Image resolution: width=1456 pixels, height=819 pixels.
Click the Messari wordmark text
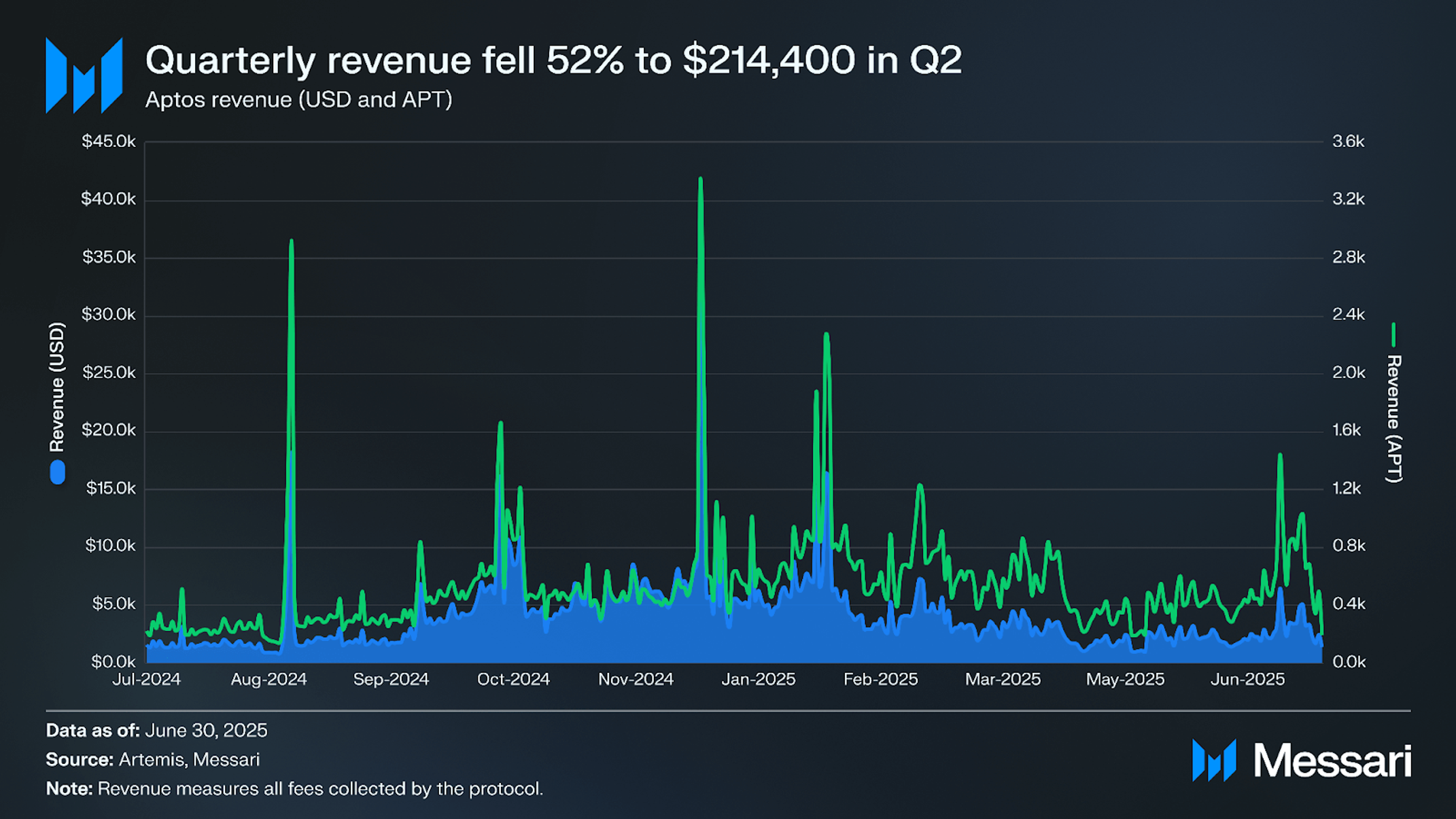tap(1333, 761)
